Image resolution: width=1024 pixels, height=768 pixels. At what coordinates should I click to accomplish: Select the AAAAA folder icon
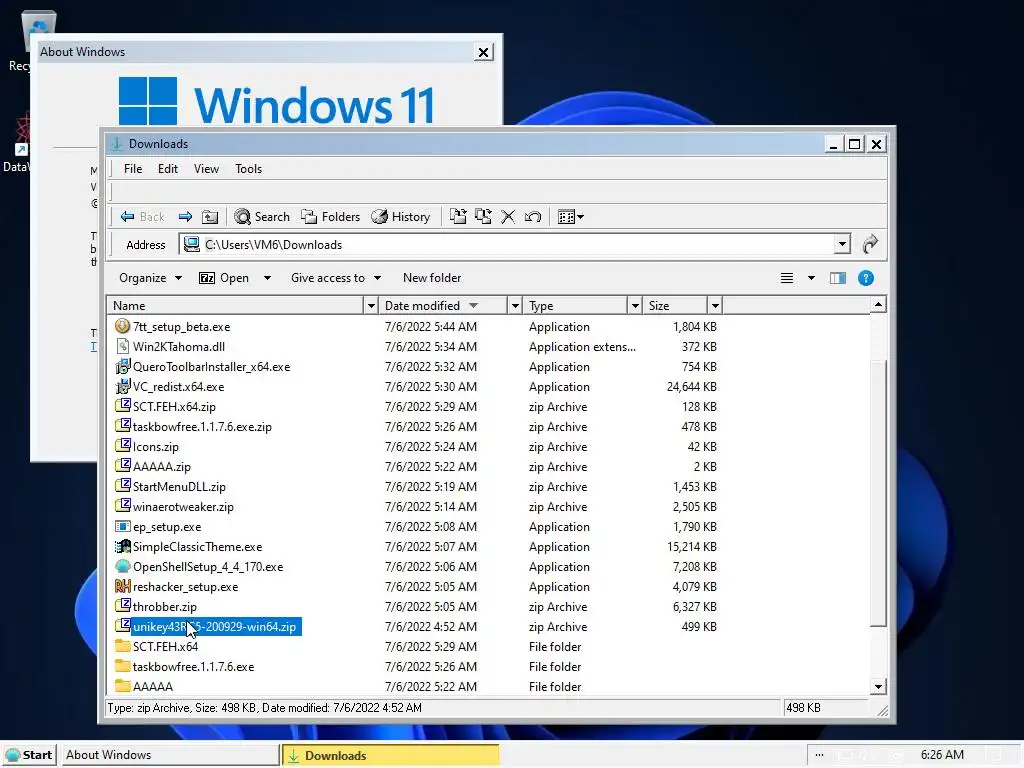(122, 686)
